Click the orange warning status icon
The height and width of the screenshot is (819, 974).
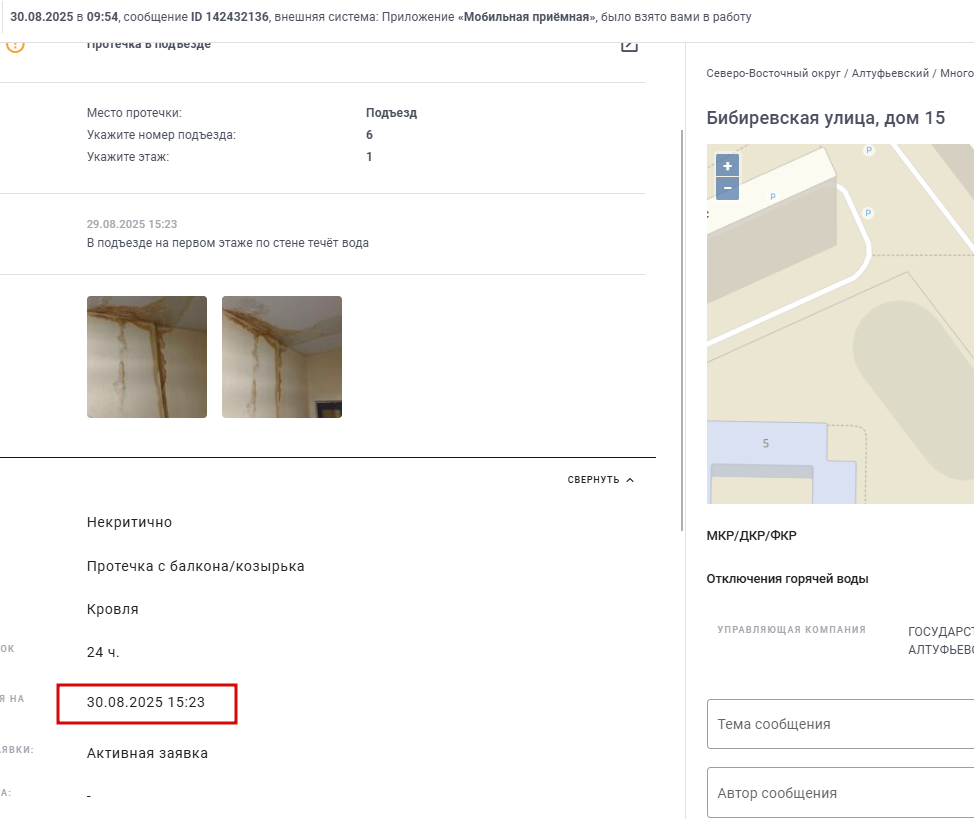click(15, 47)
